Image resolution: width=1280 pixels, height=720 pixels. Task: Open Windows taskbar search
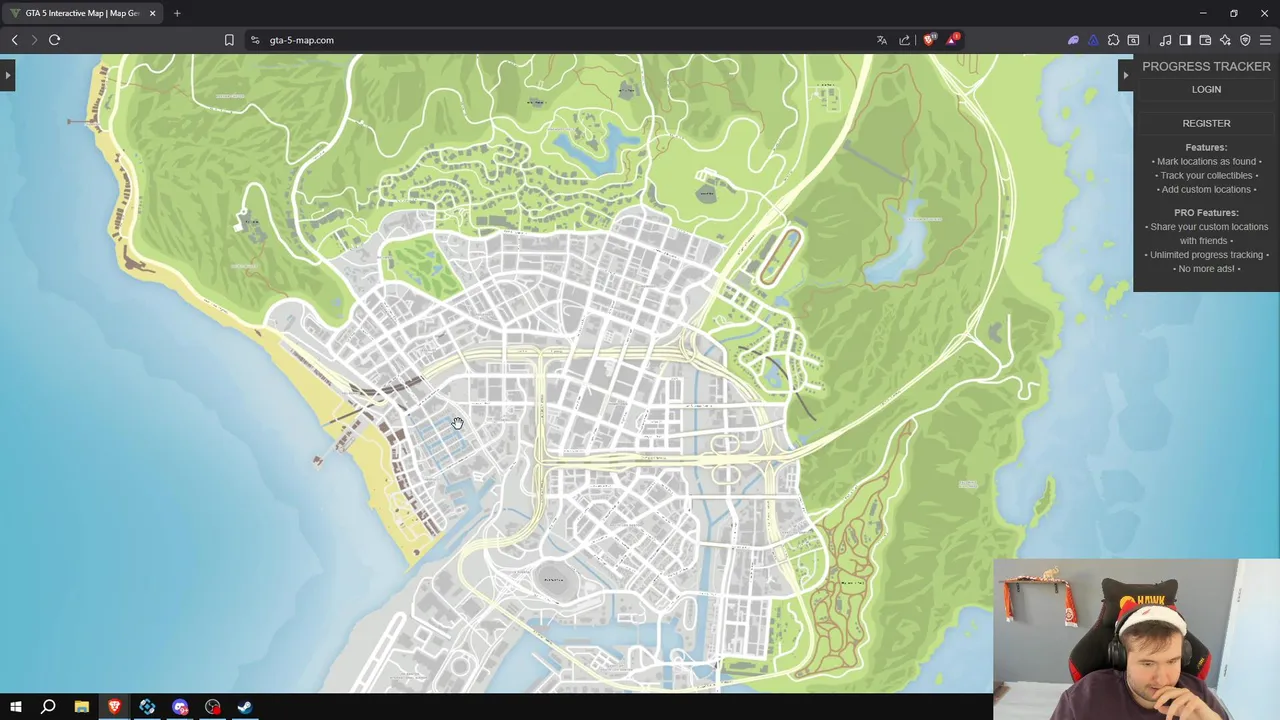48,707
